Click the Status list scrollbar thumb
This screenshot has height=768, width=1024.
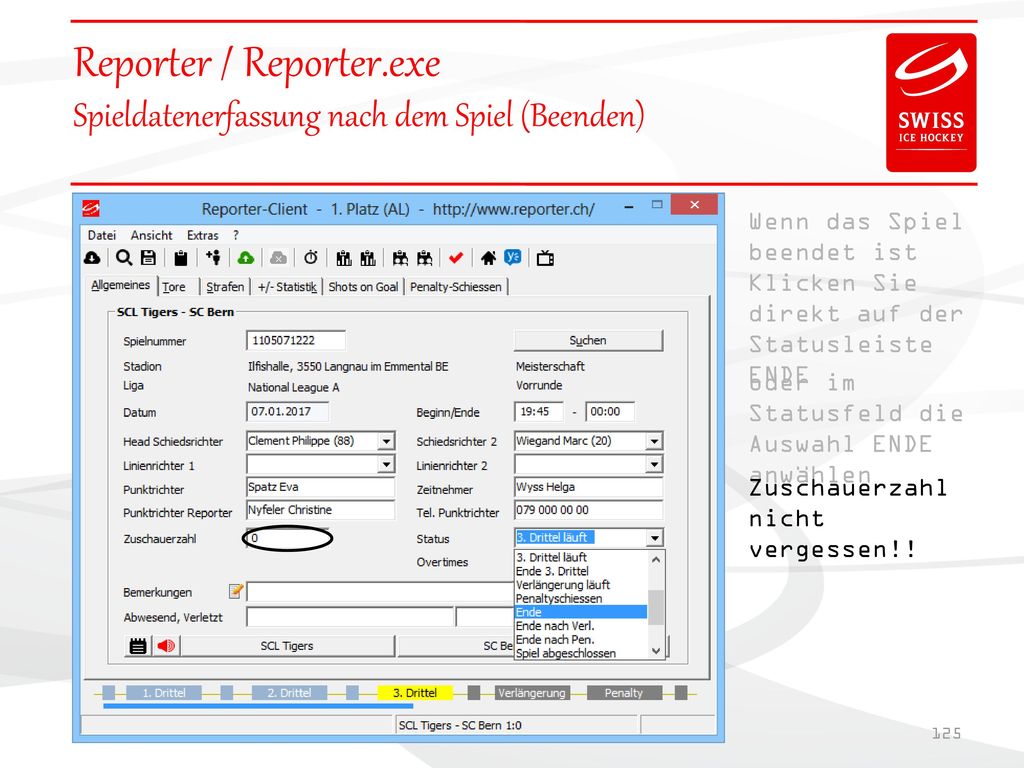point(656,607)
